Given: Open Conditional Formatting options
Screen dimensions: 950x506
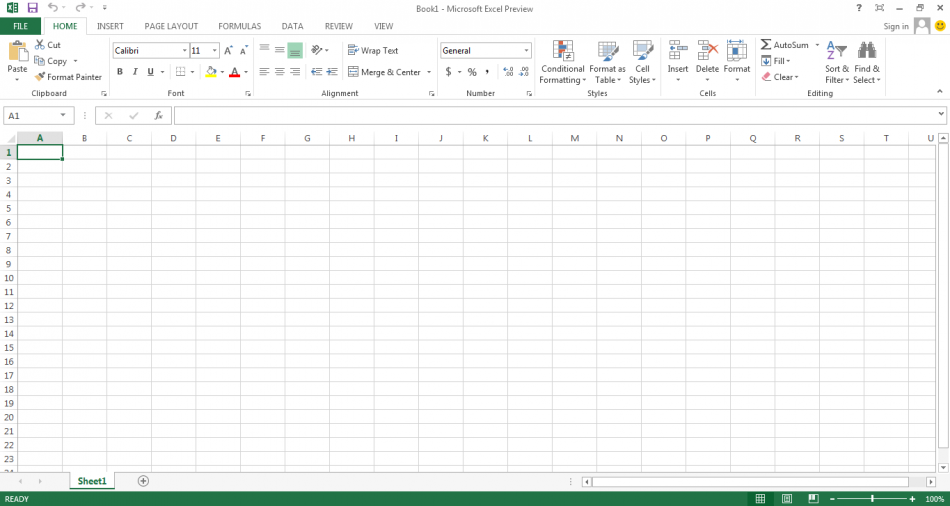Looking at the screenshot, I should (x=563, y=62).
